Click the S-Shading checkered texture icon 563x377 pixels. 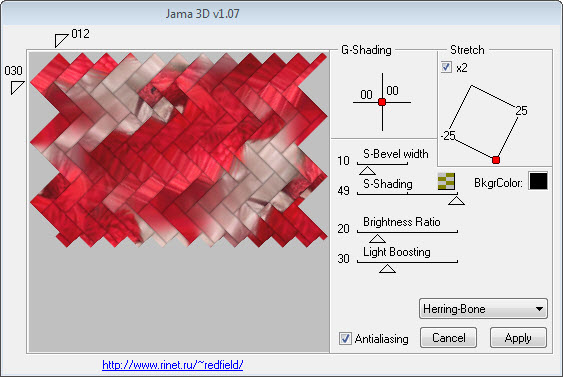coord(446,181)
